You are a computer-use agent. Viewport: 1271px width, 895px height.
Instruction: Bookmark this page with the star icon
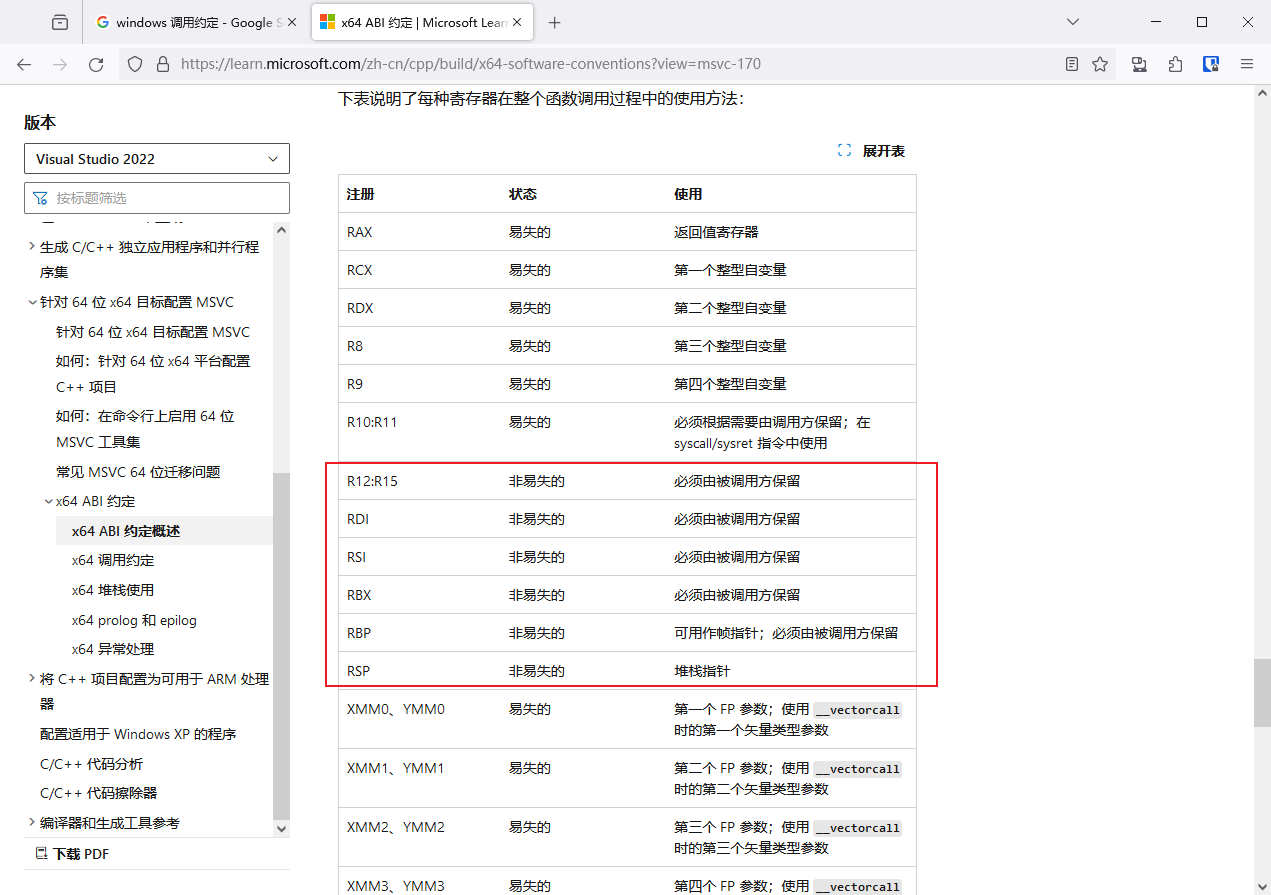coord(1100,64)
